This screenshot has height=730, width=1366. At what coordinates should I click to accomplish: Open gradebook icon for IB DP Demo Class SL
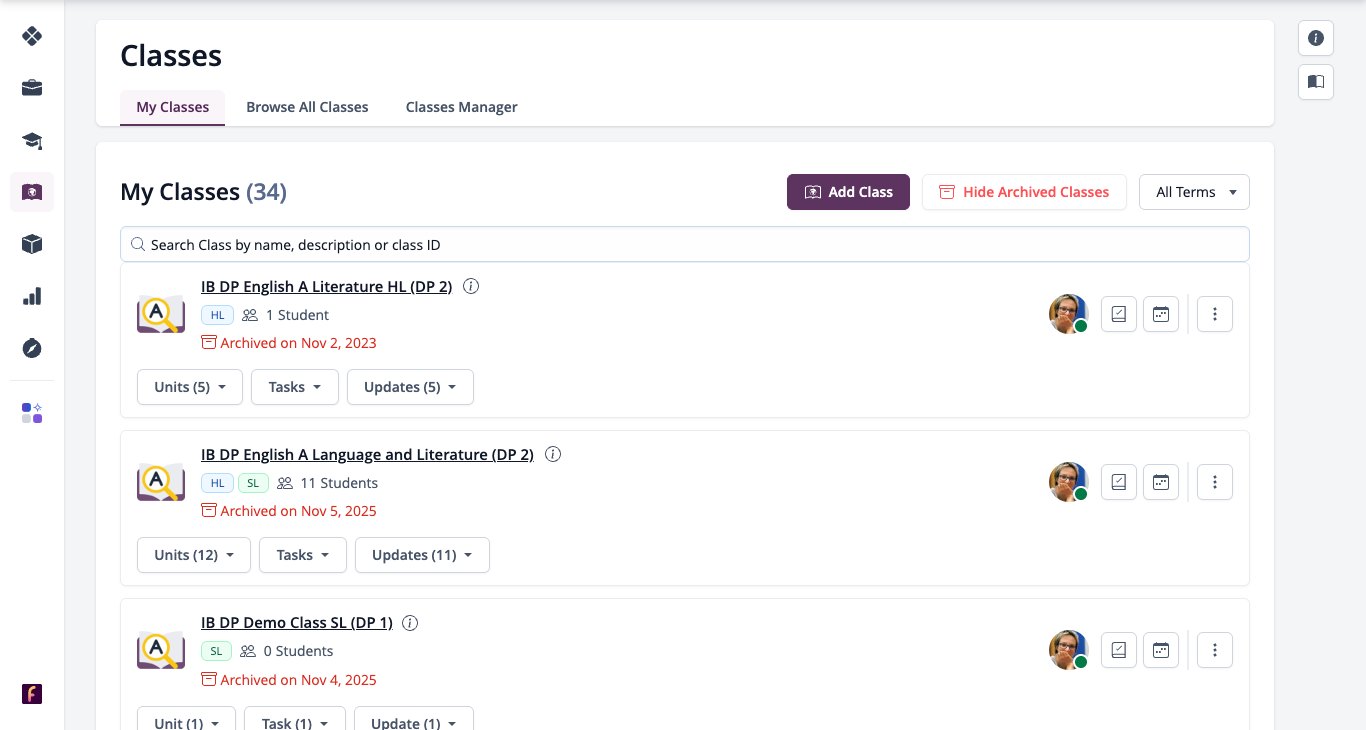pos(1119,650)
